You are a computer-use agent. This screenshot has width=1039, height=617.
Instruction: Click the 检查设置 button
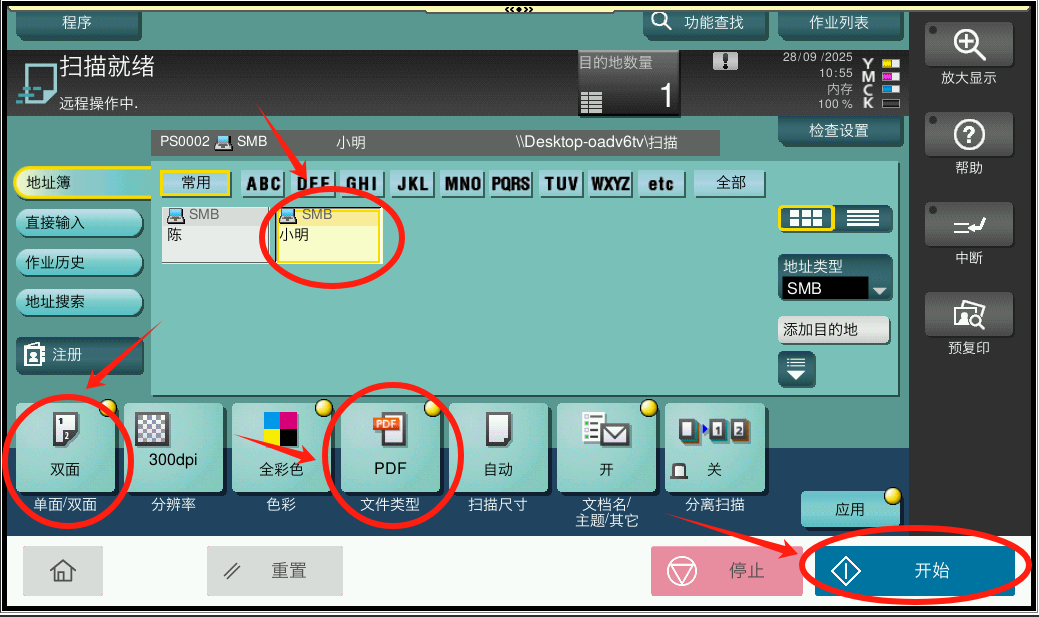point(840,131)
